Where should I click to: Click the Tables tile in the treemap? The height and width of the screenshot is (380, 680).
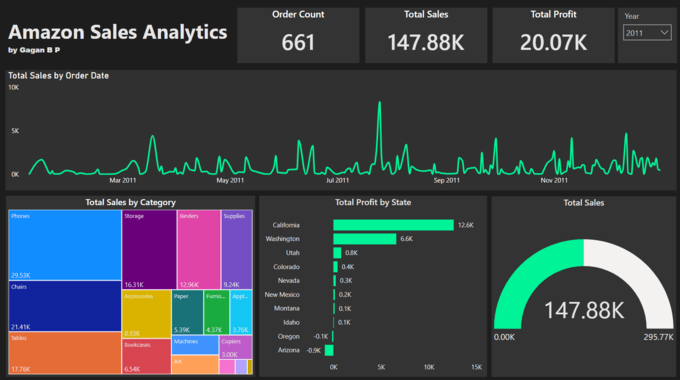point(65,353)
